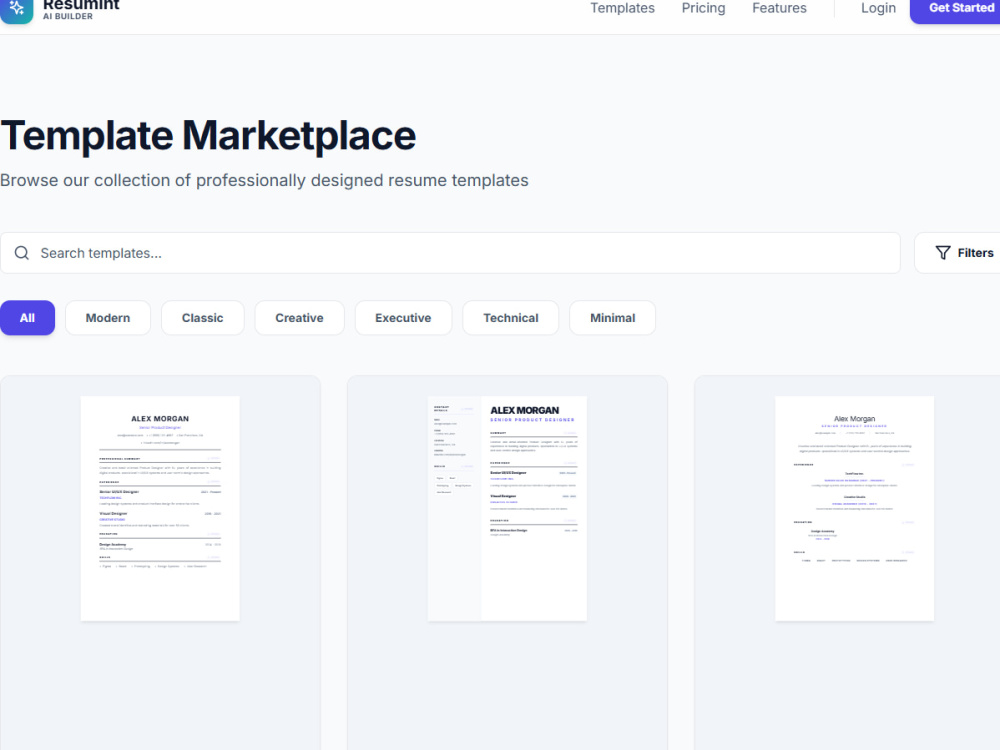Show Creative templates
The width and height of the screenshot is (1000, 750).
point(300,318)
